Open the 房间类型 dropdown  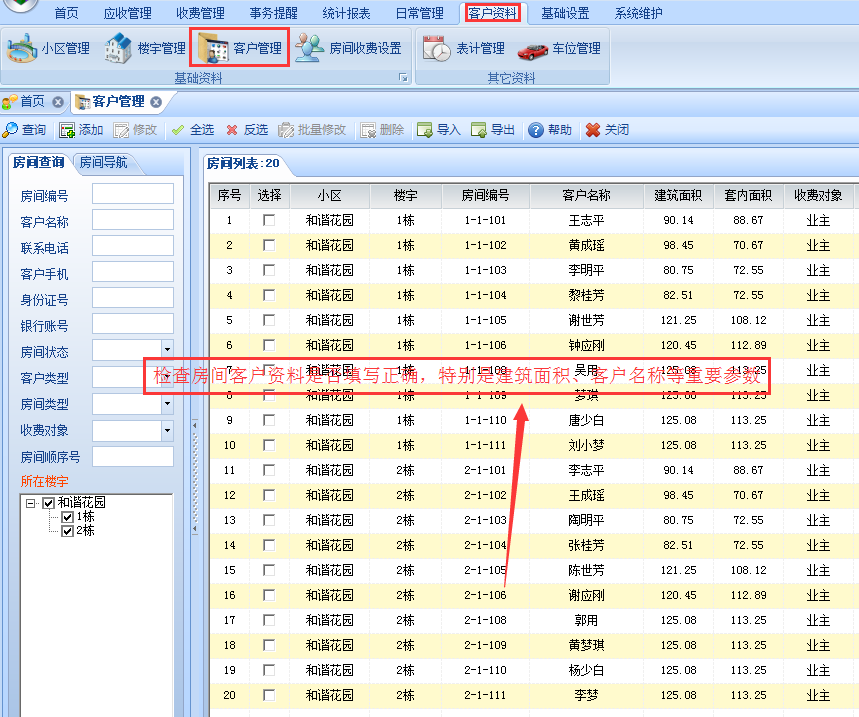pyautogui.click(x=168, y=404)
